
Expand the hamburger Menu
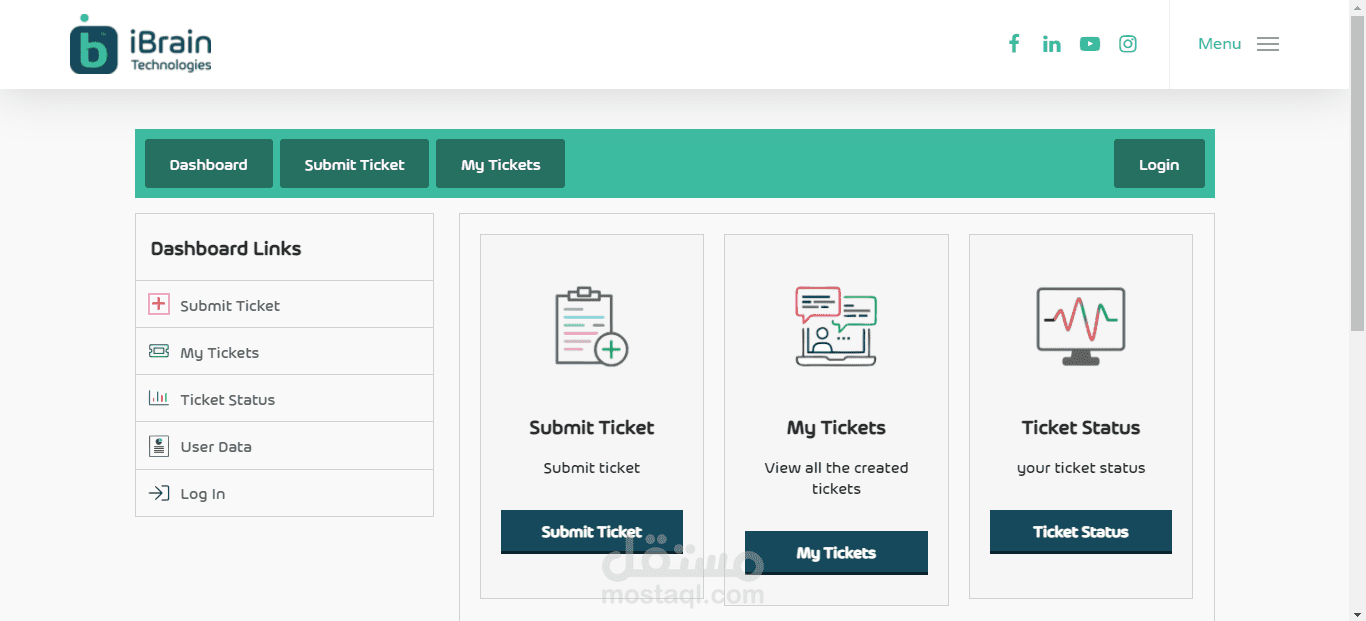tap(1267, 44)
